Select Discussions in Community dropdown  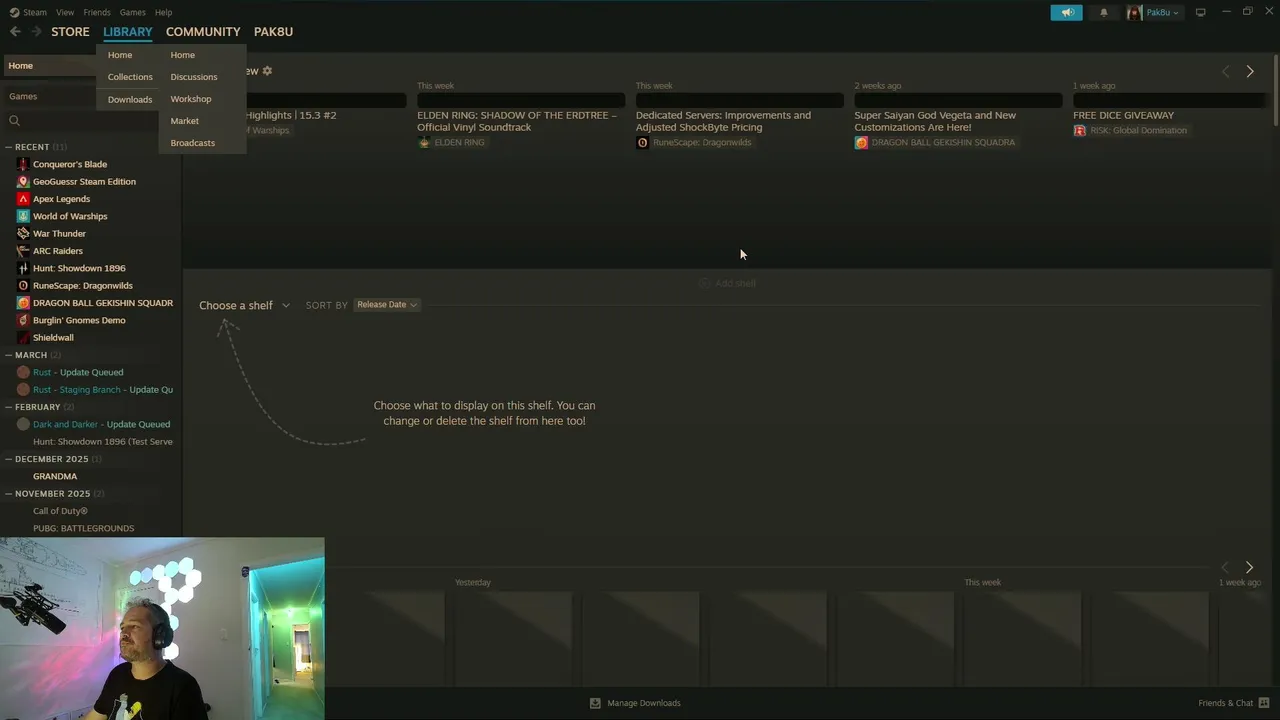tap(194, 77)
